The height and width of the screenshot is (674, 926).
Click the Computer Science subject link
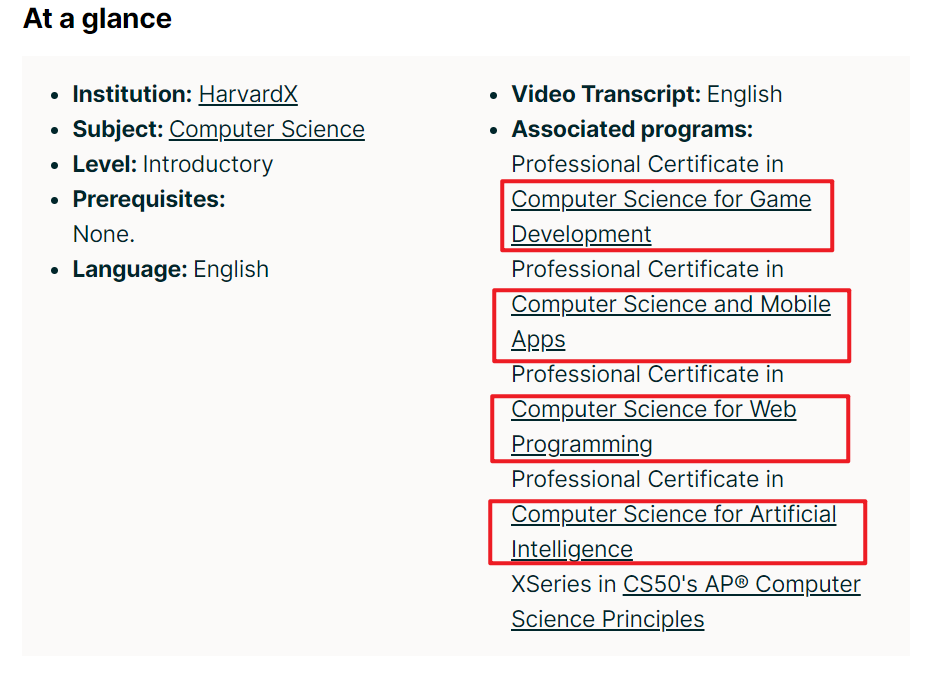pyautogui.click(x=267, y=129)
